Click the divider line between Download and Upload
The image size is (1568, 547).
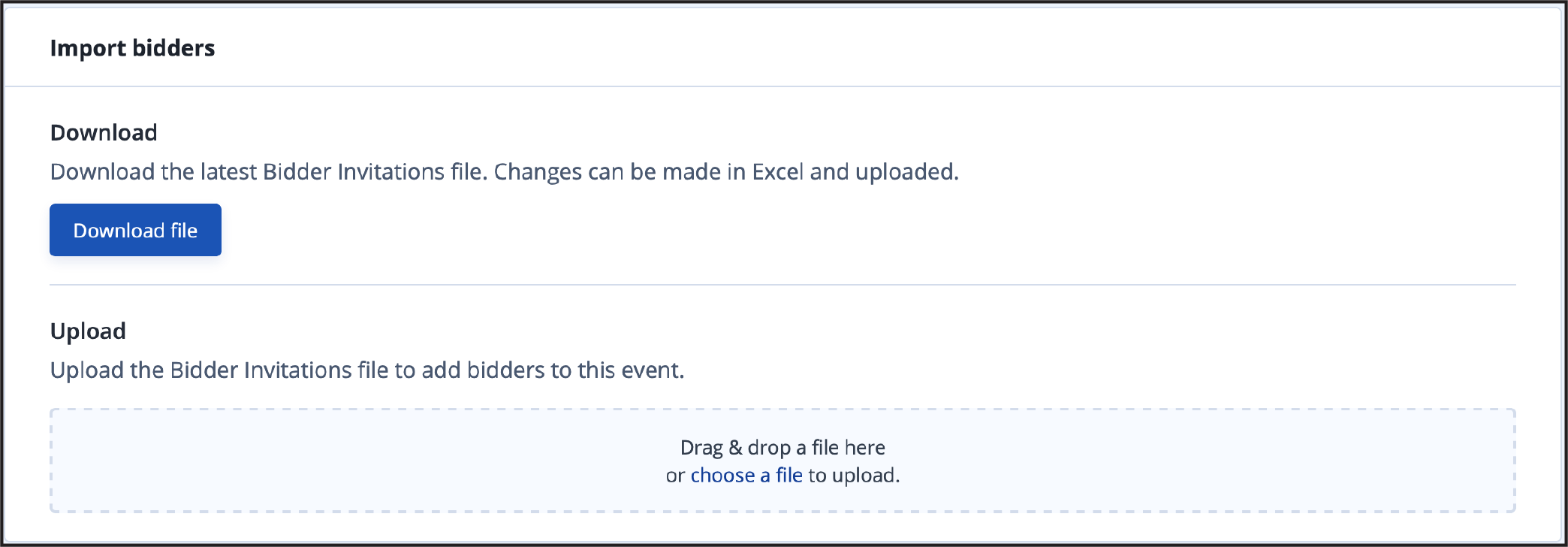[x=782, y=285]
